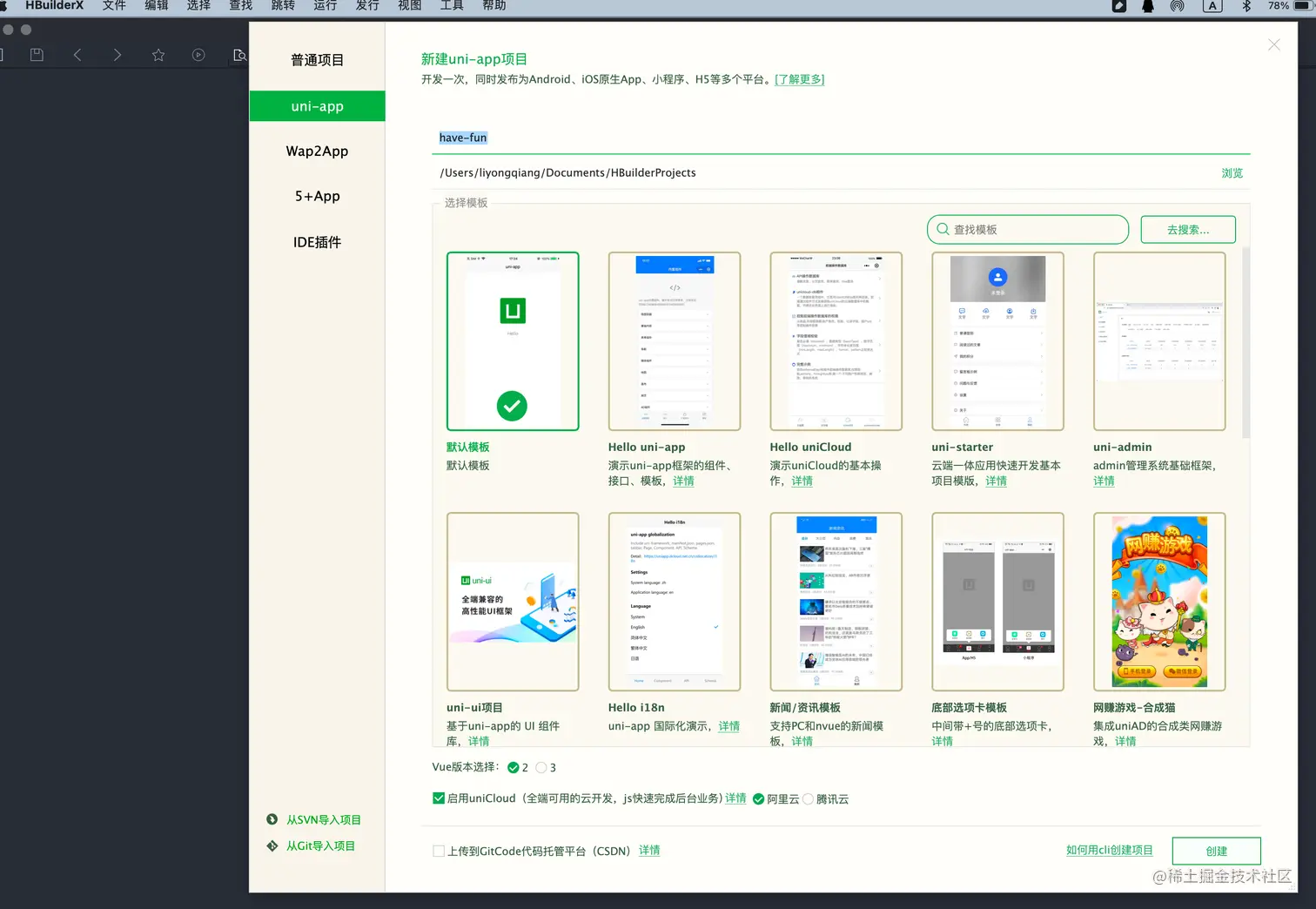Select Vue version 3 radio button
Image resolution: width=1316 pixels, height=909 pixels.
tap(541, 768)
